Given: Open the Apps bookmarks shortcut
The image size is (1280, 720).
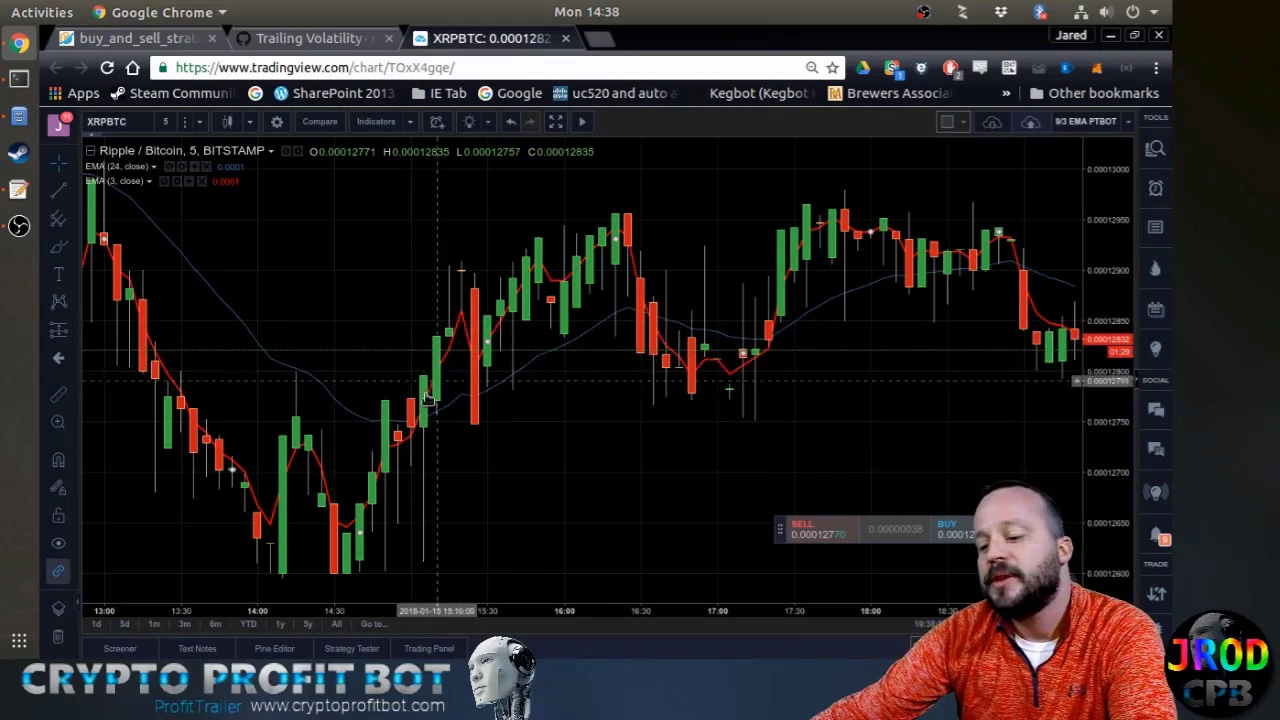Looking at the screenshot, I should pos(76,93).
